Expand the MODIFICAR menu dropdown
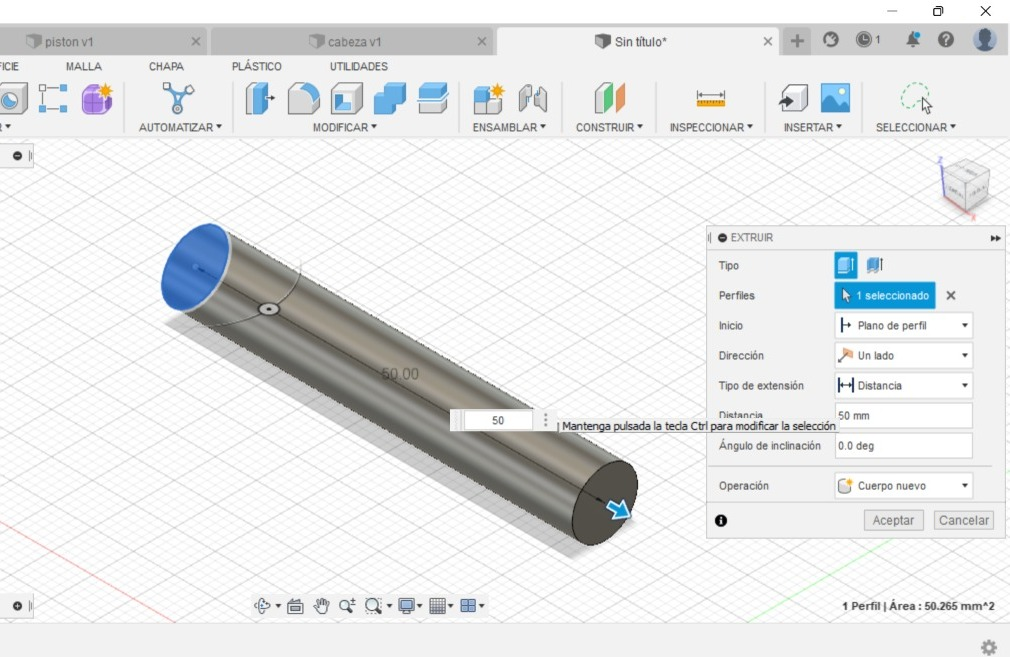The image size is (1010, 657). tap(345, 128)
